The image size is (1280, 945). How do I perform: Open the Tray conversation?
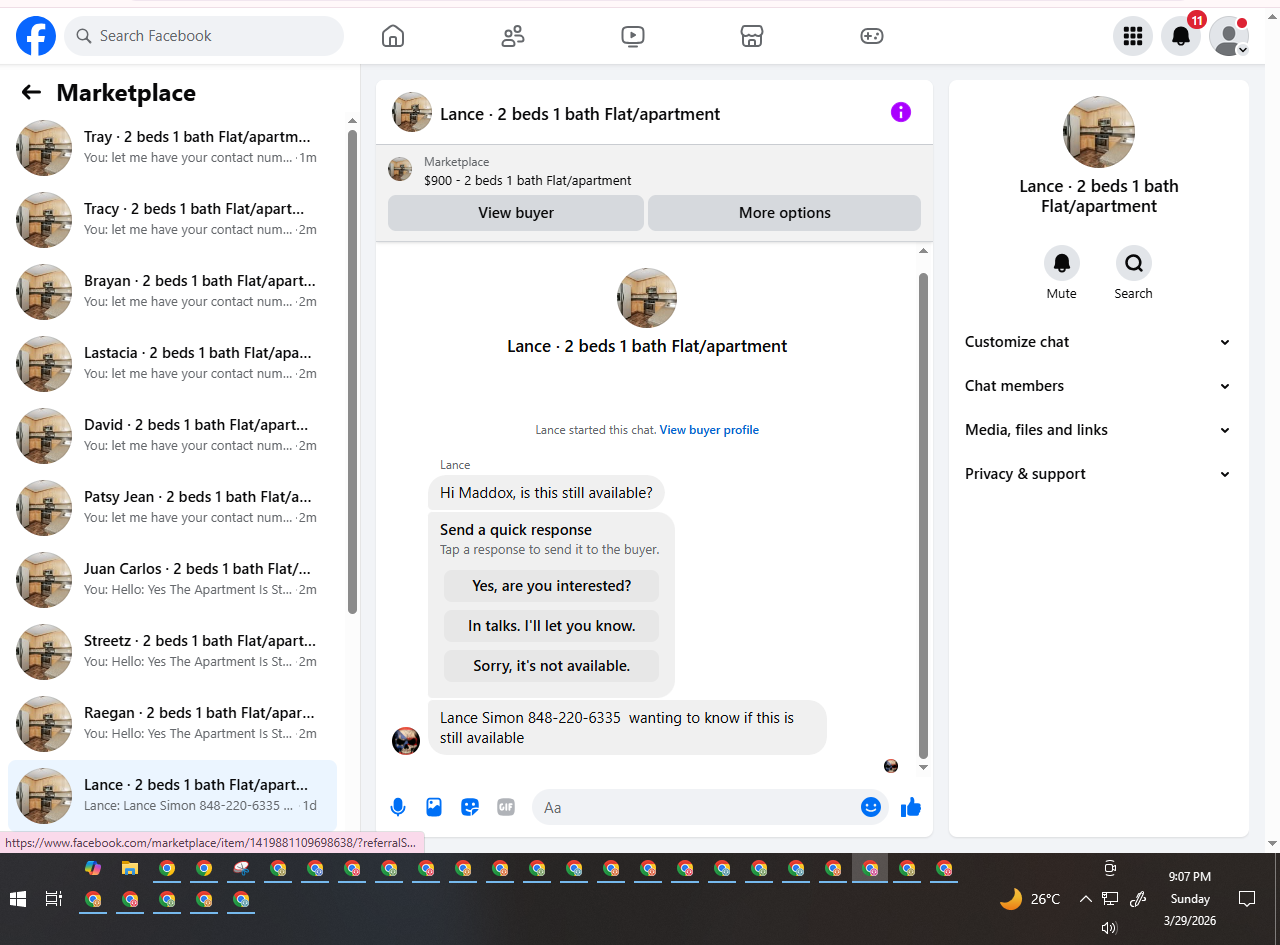coord(172,148)
